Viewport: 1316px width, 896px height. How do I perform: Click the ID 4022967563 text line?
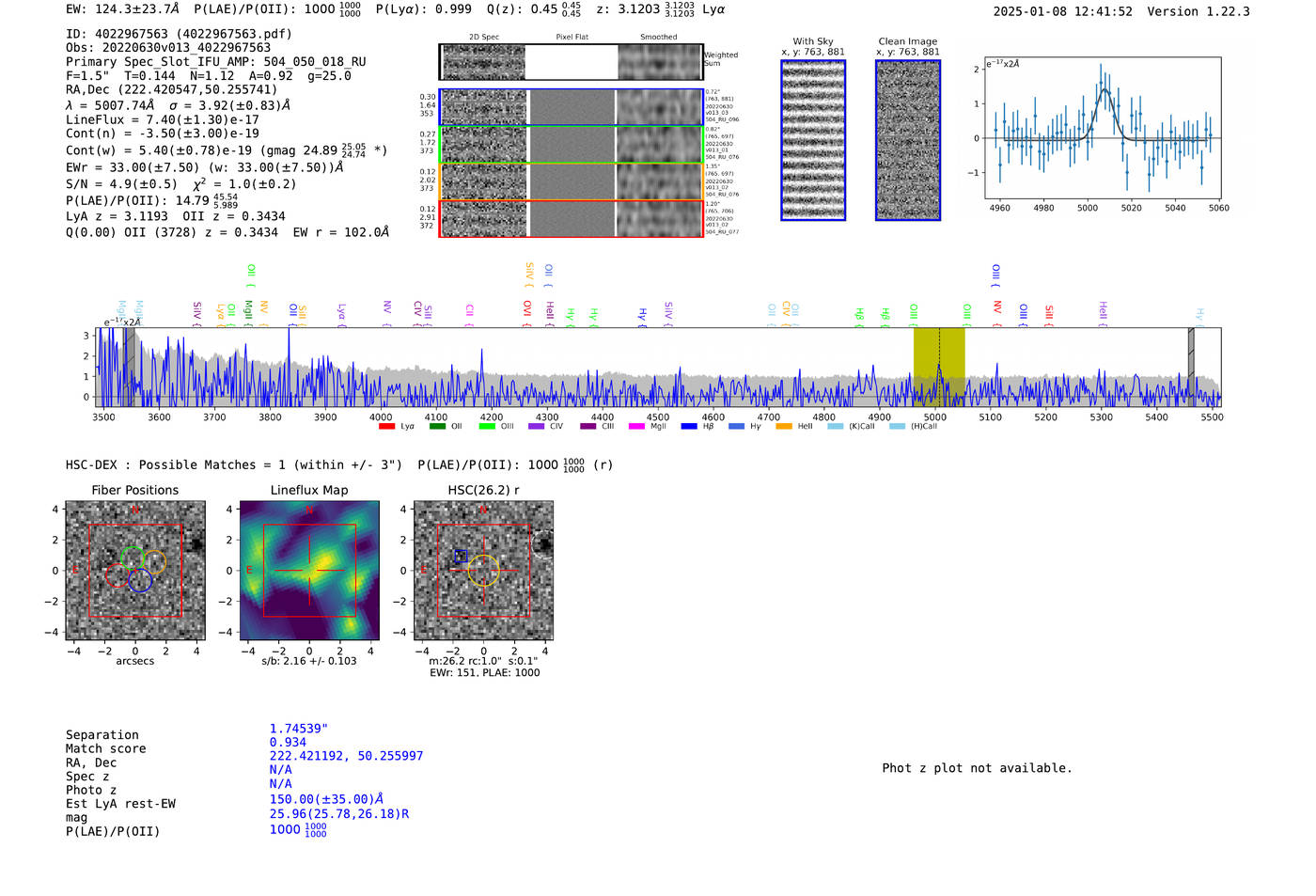point(179,34)
